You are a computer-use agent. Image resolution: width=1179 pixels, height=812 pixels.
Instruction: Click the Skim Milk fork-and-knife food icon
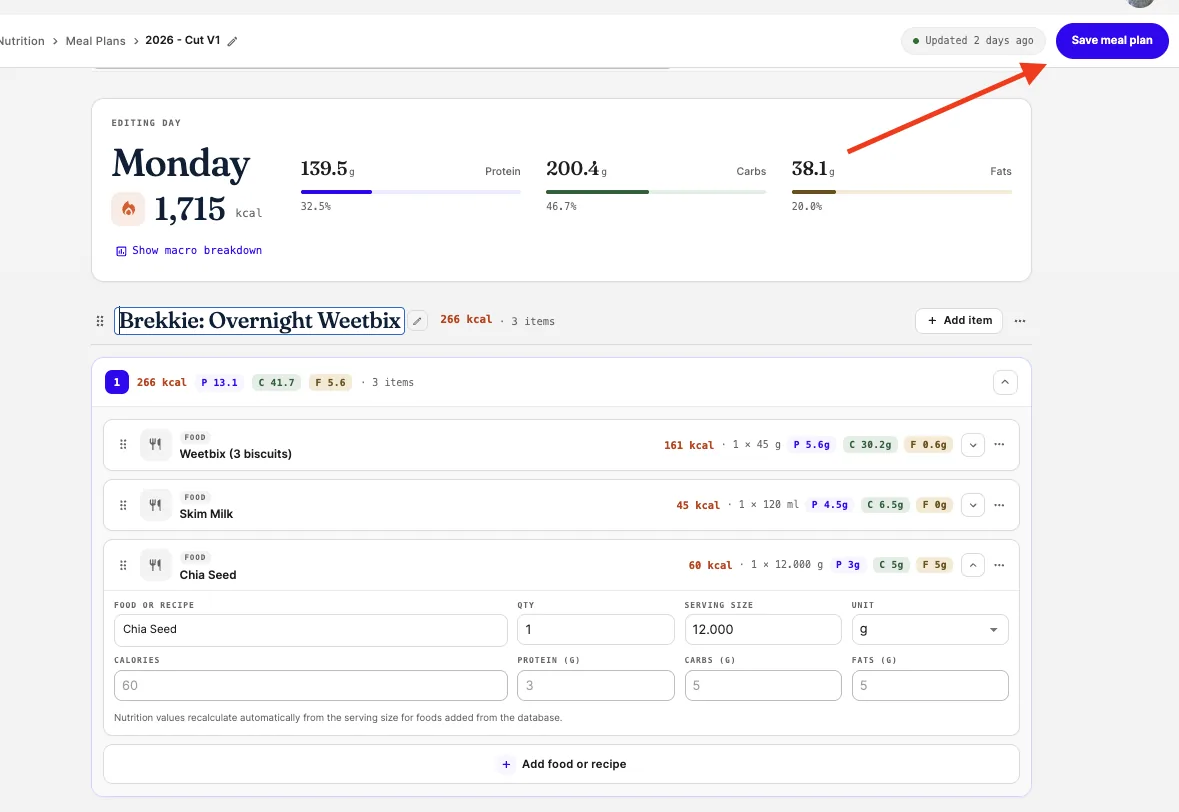click(x=156, y=505)
